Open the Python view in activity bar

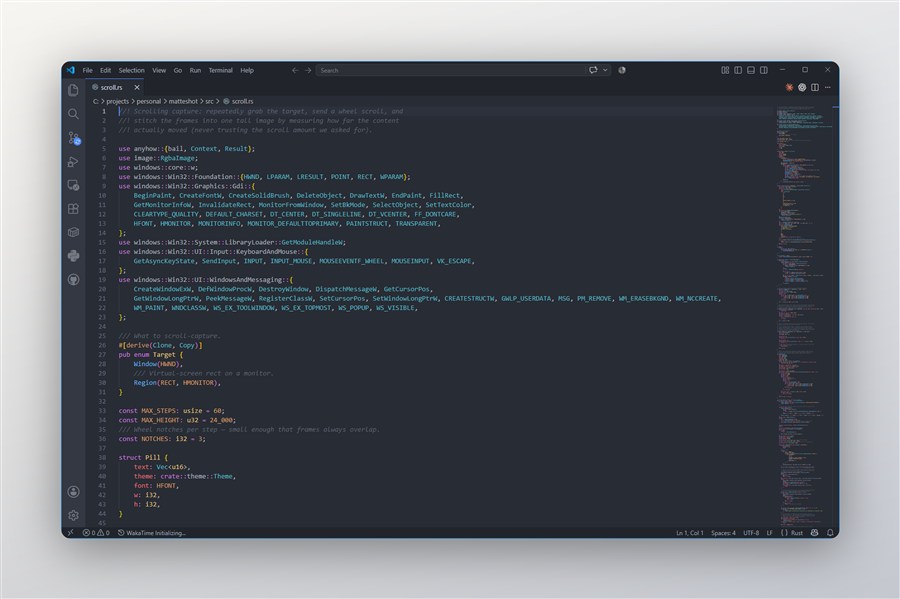click(x=73, y=255)
